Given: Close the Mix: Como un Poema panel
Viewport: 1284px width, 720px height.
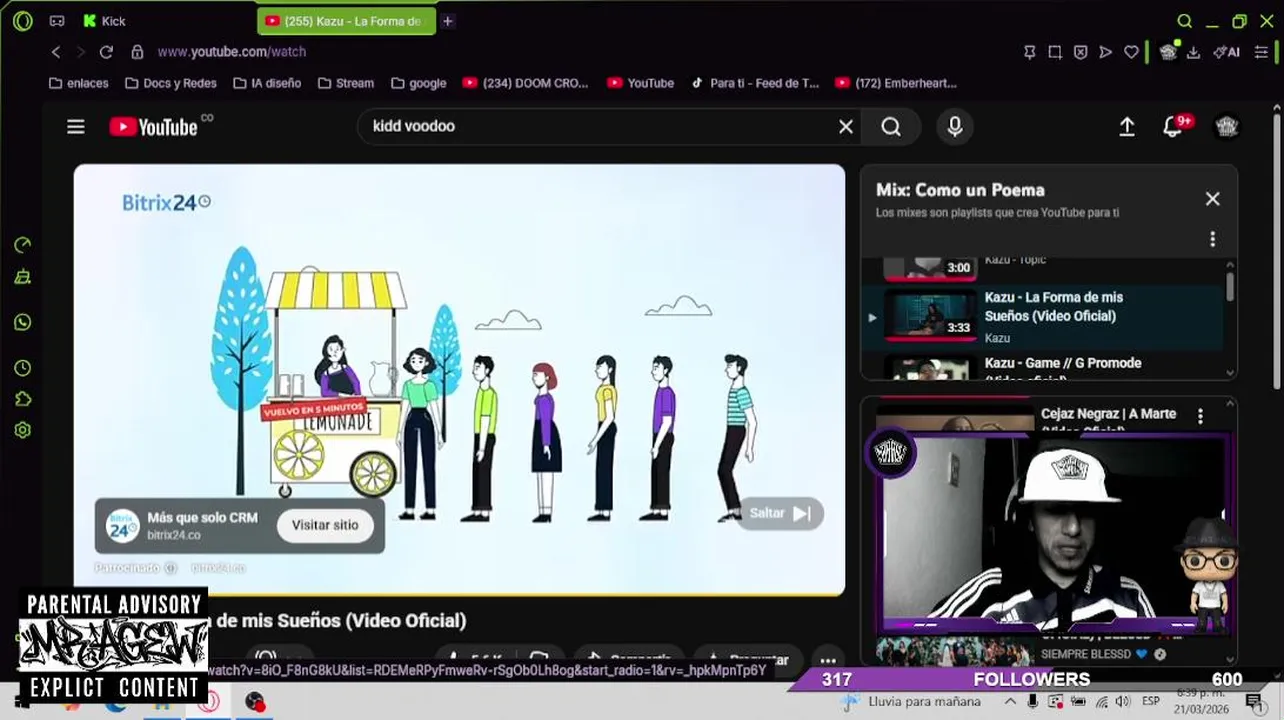Looking at the screenshot, I should coord(1213,199).
